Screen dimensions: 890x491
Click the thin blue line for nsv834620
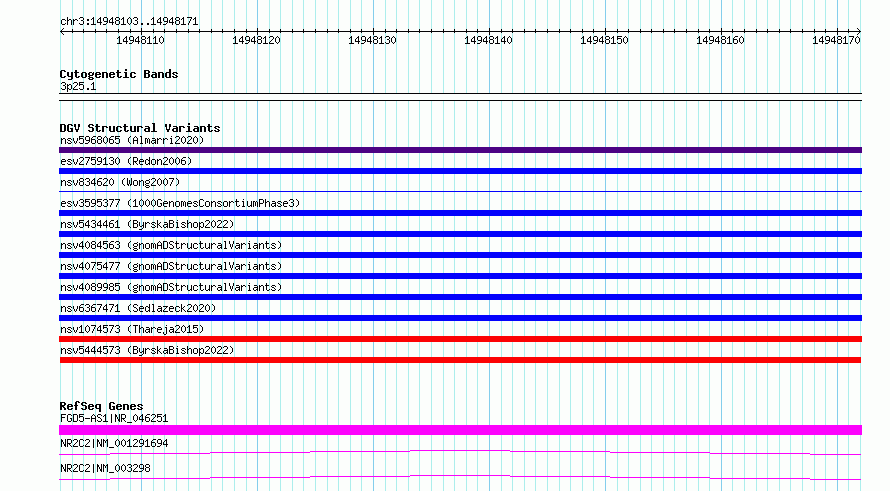(x=460, y=191)
